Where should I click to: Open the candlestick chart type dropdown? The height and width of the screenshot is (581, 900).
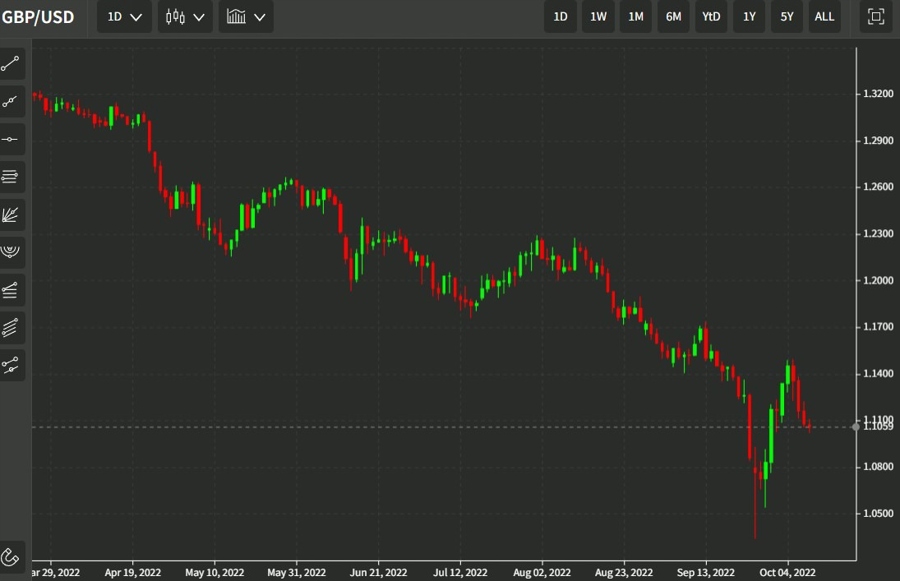pyautogui.click(x=185, y=17)
